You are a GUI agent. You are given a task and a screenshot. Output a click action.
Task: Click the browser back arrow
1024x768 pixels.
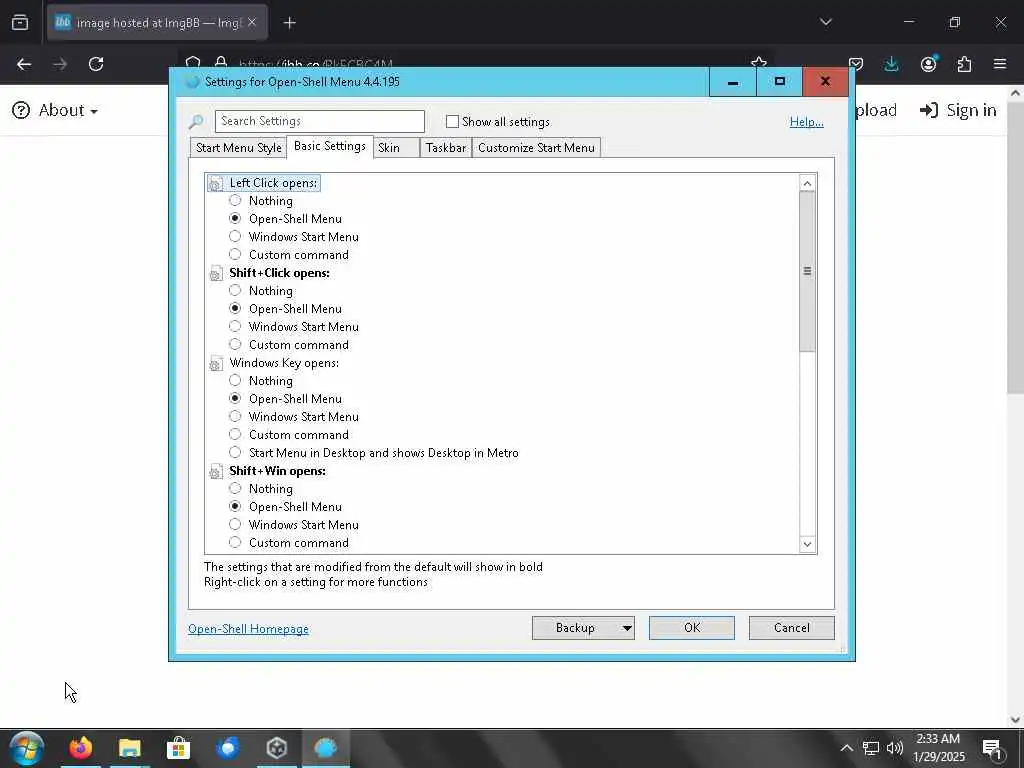pyautogui.click(x=24, y=64)
